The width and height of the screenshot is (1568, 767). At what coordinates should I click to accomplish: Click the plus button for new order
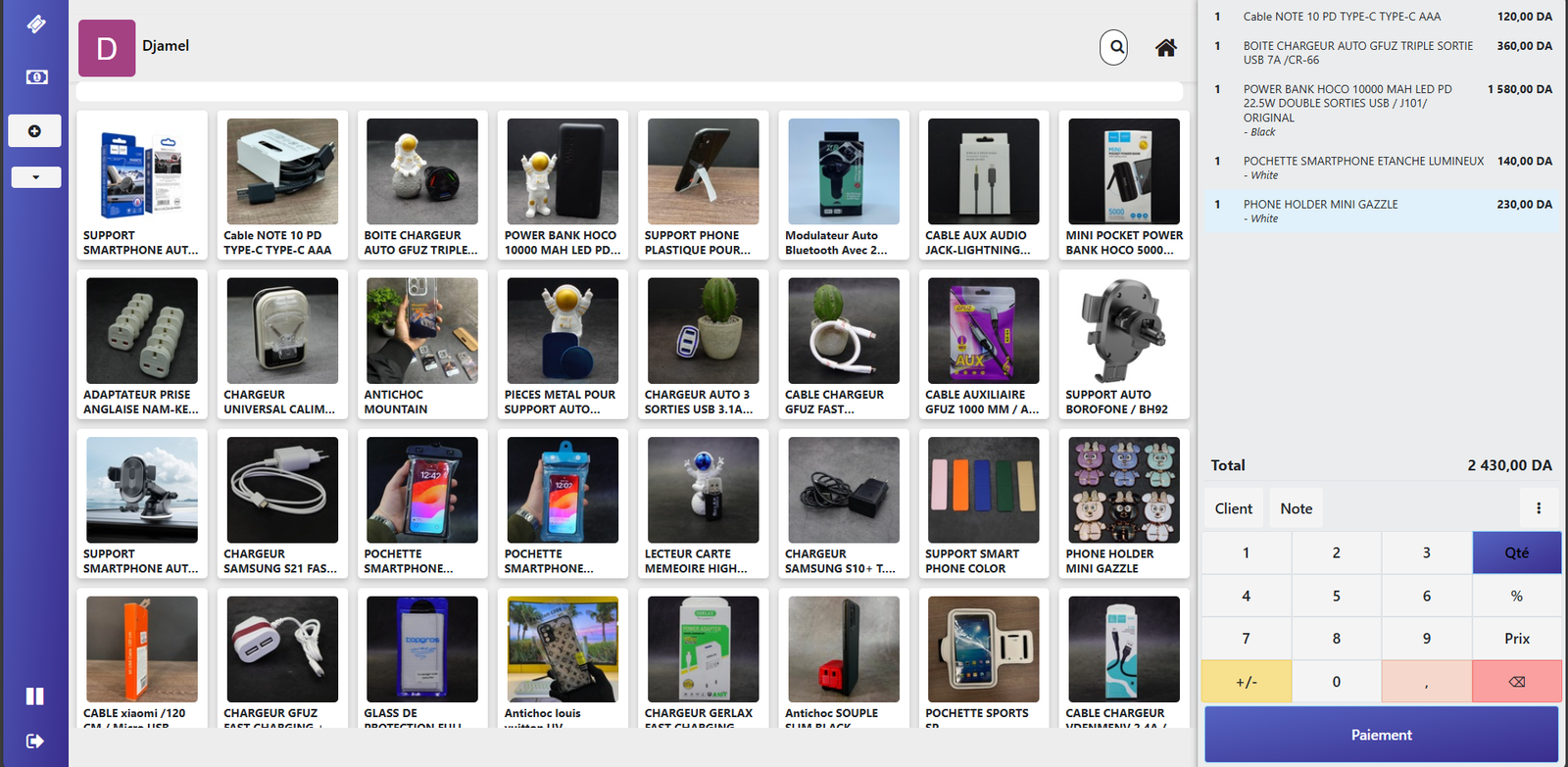35,131
